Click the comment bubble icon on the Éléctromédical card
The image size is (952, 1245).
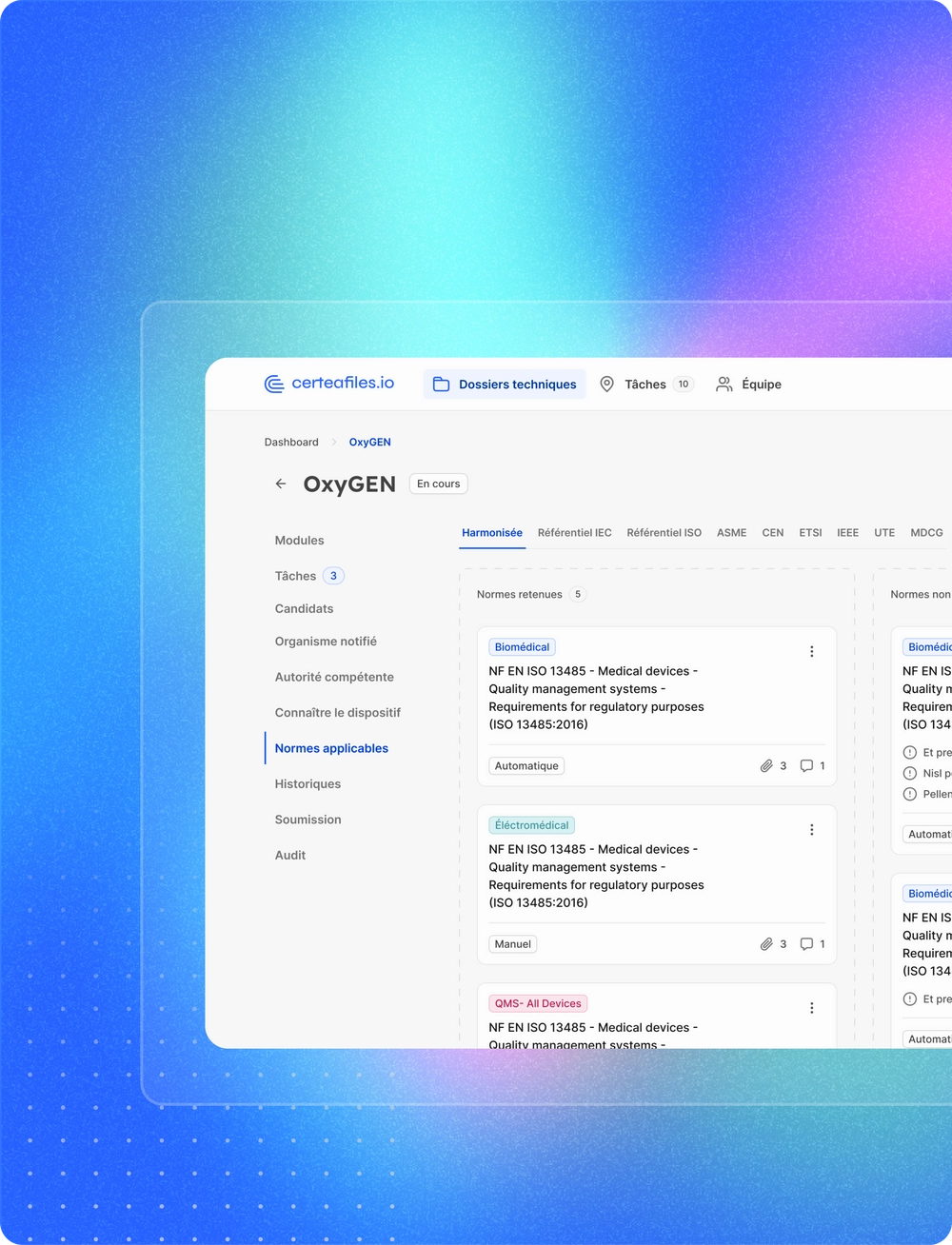point(806,944)
